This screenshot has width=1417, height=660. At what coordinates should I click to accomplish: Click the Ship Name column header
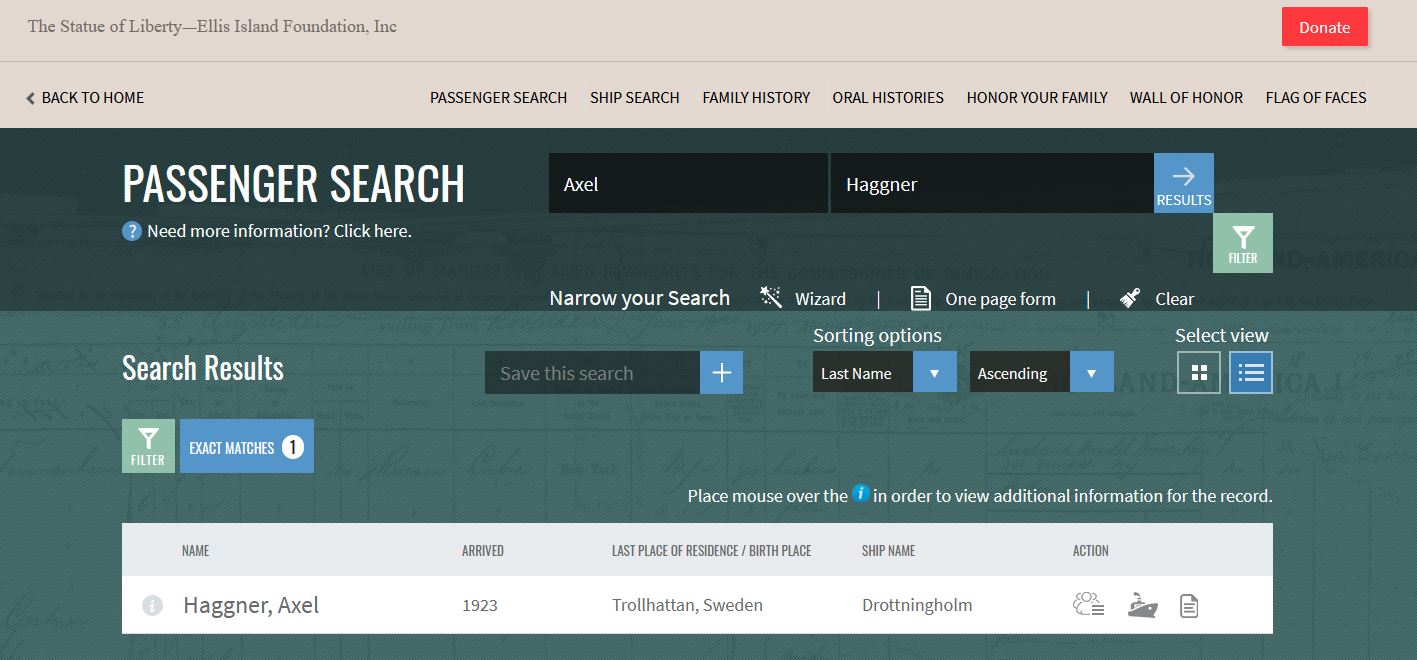pyautogui.click(x=888, y=551)
